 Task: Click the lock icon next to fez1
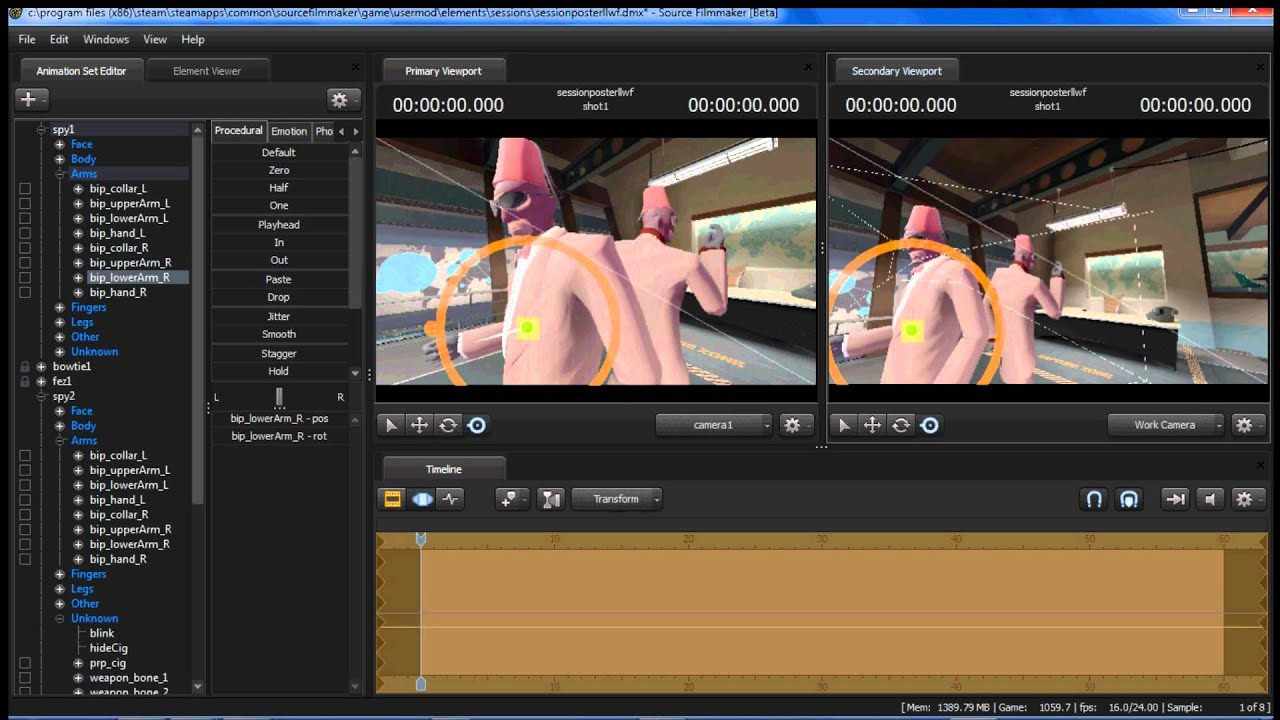[x=25, y=382]
